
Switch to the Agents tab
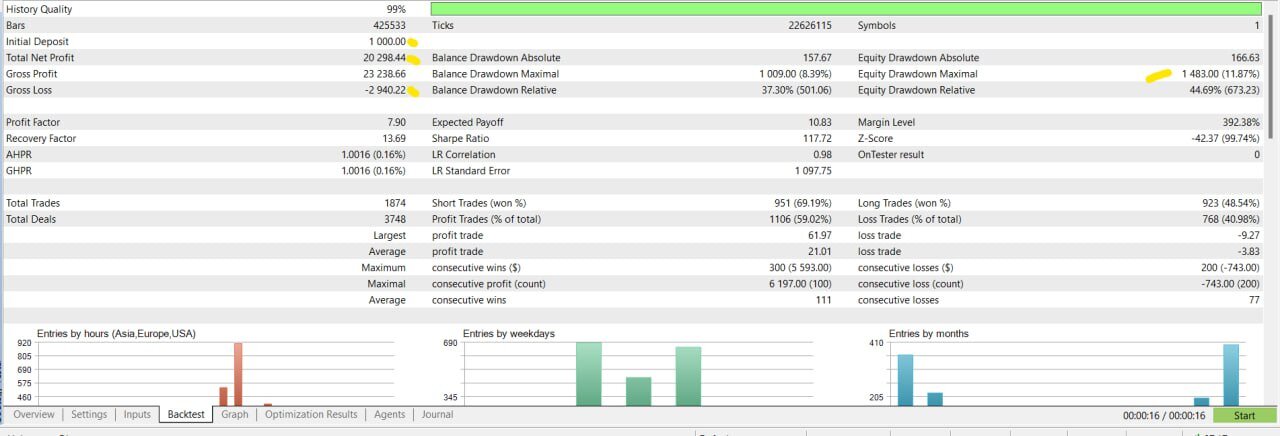(390, 415)
